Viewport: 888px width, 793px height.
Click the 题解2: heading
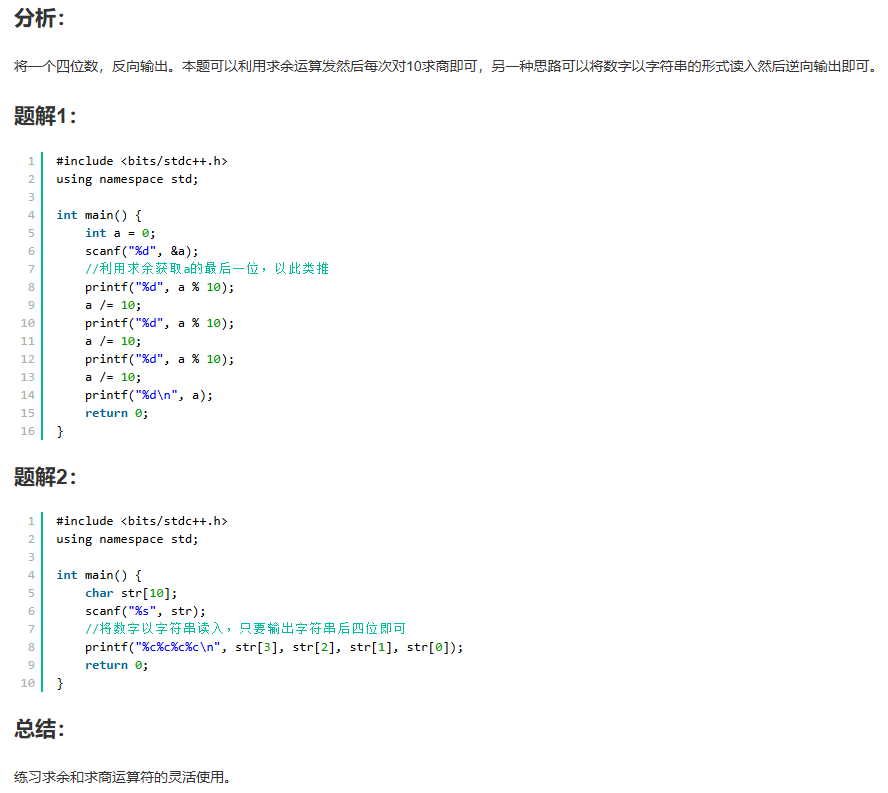click(x=45, y=477)
